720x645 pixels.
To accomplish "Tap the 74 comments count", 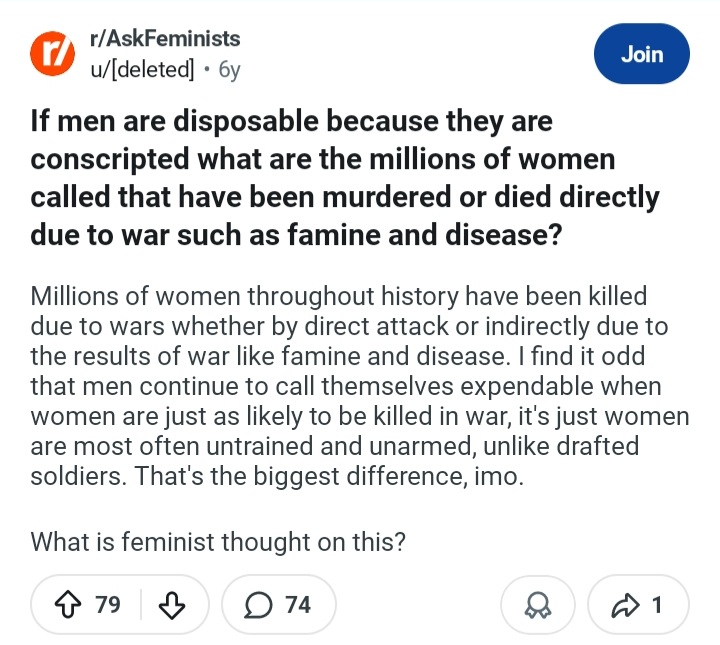I will click(298, 605).
